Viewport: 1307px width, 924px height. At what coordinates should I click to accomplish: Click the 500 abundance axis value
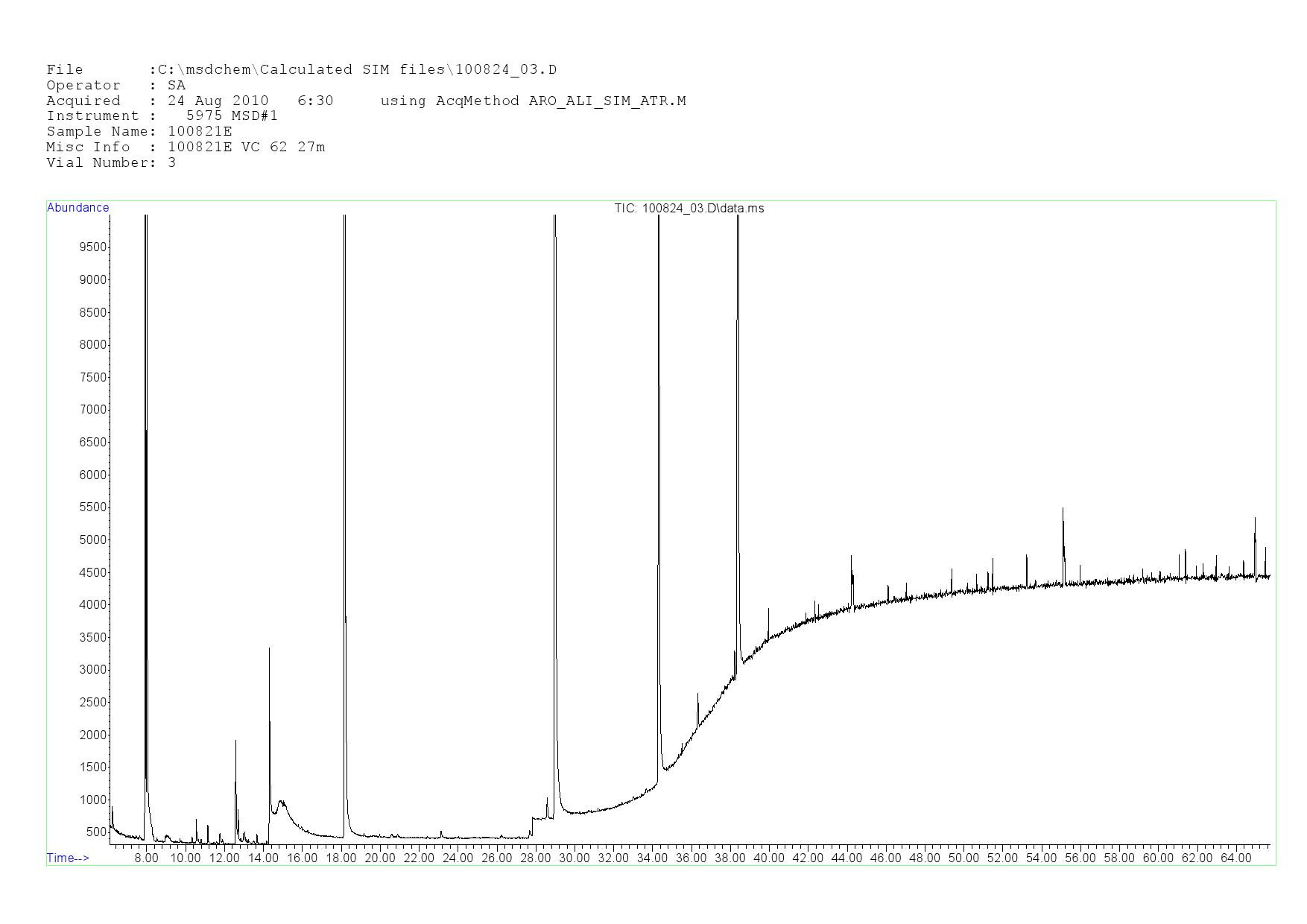[96, 832]
